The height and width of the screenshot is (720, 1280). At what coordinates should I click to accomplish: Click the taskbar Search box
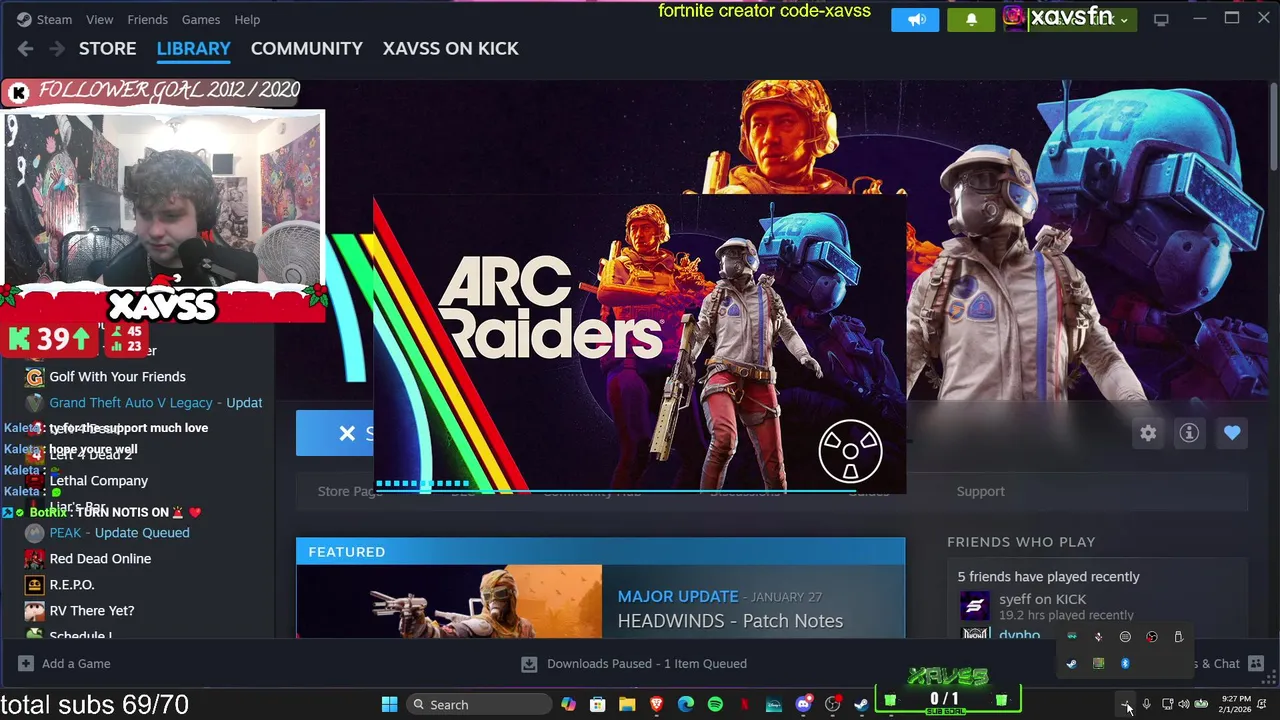pyautogui.click(x=480, y=705)
